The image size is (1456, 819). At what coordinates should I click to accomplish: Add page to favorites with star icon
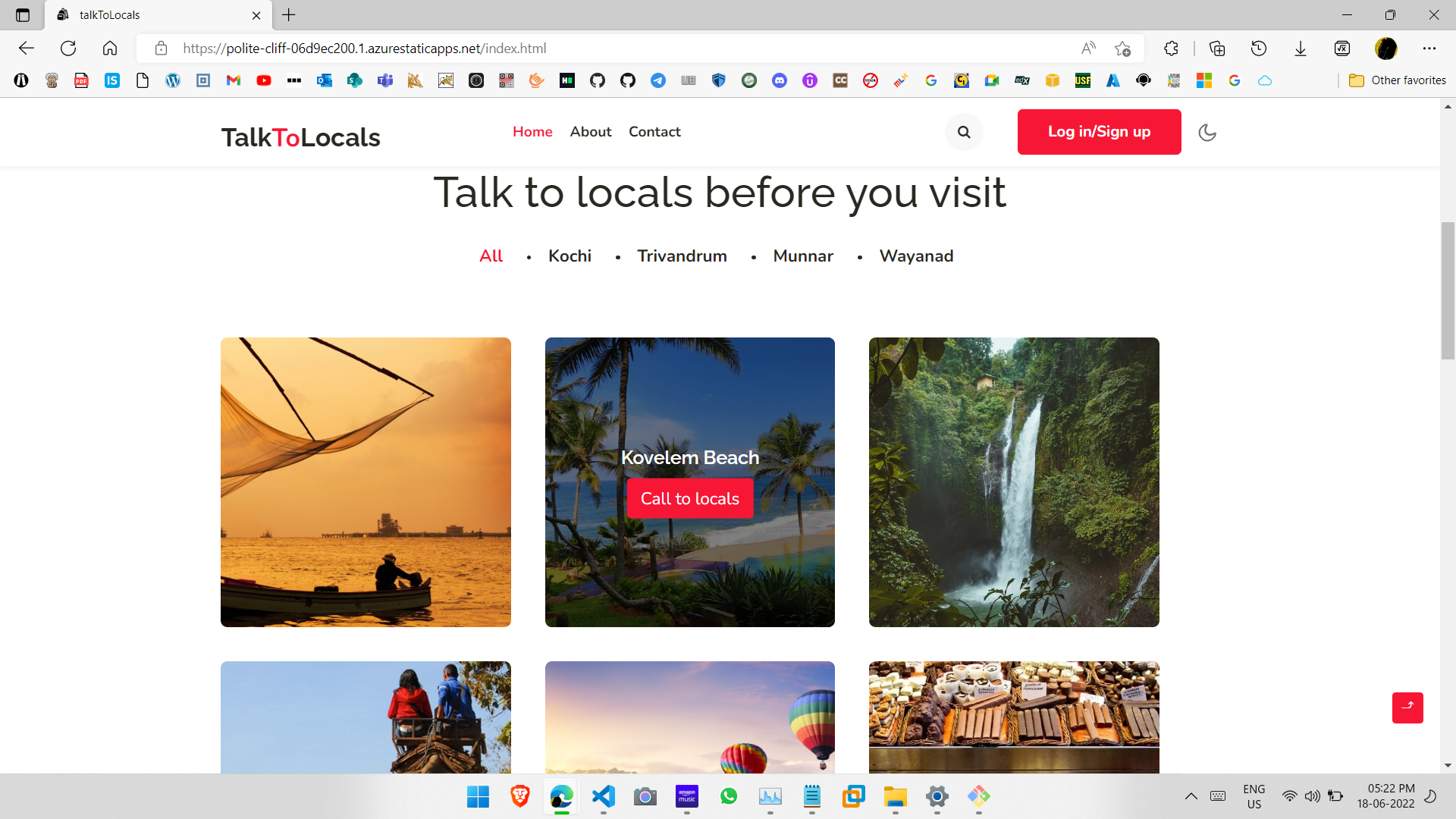[1122, 49]
